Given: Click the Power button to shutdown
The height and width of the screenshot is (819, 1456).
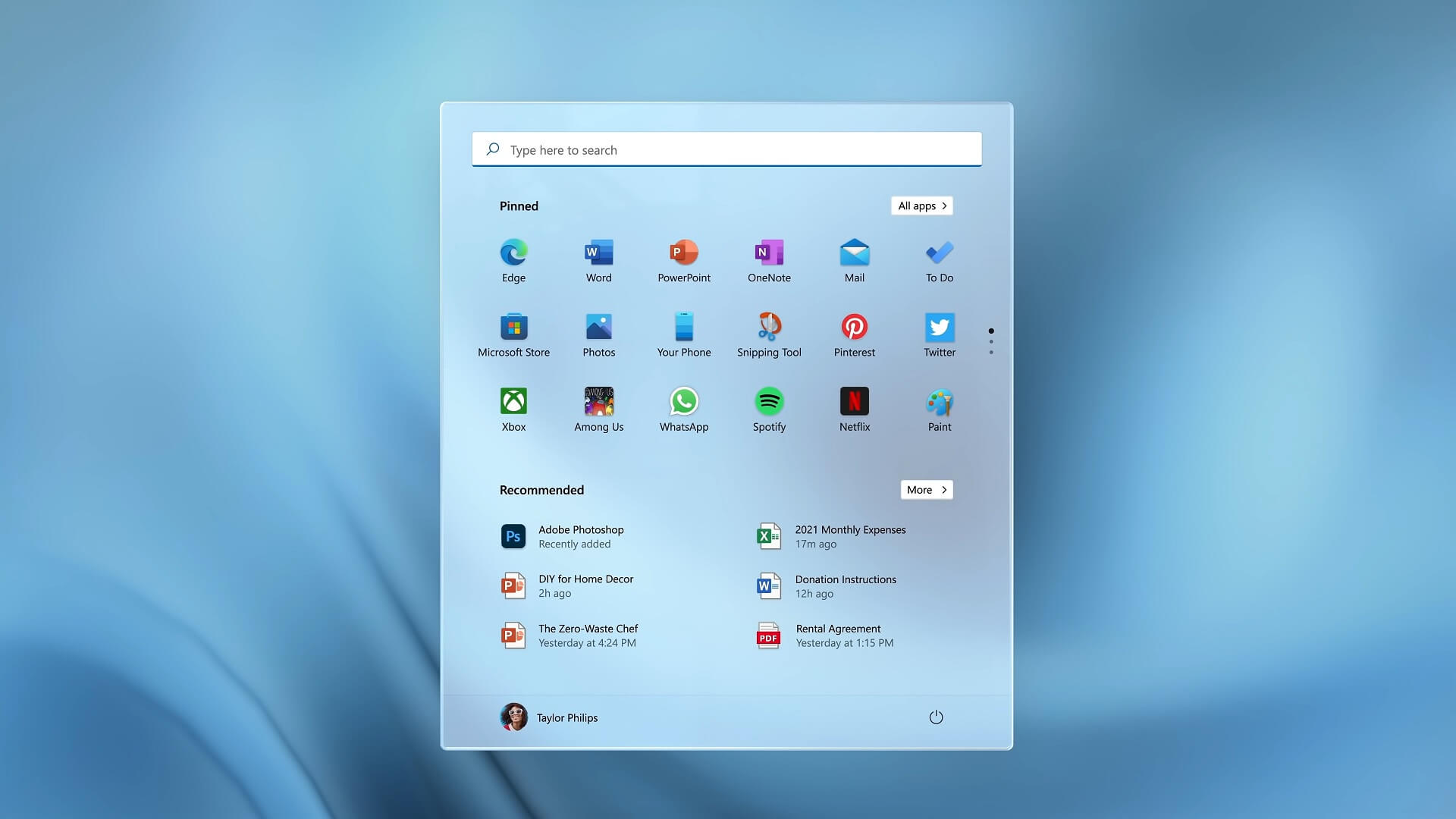Looking at the screenshot, I should 935,718.
